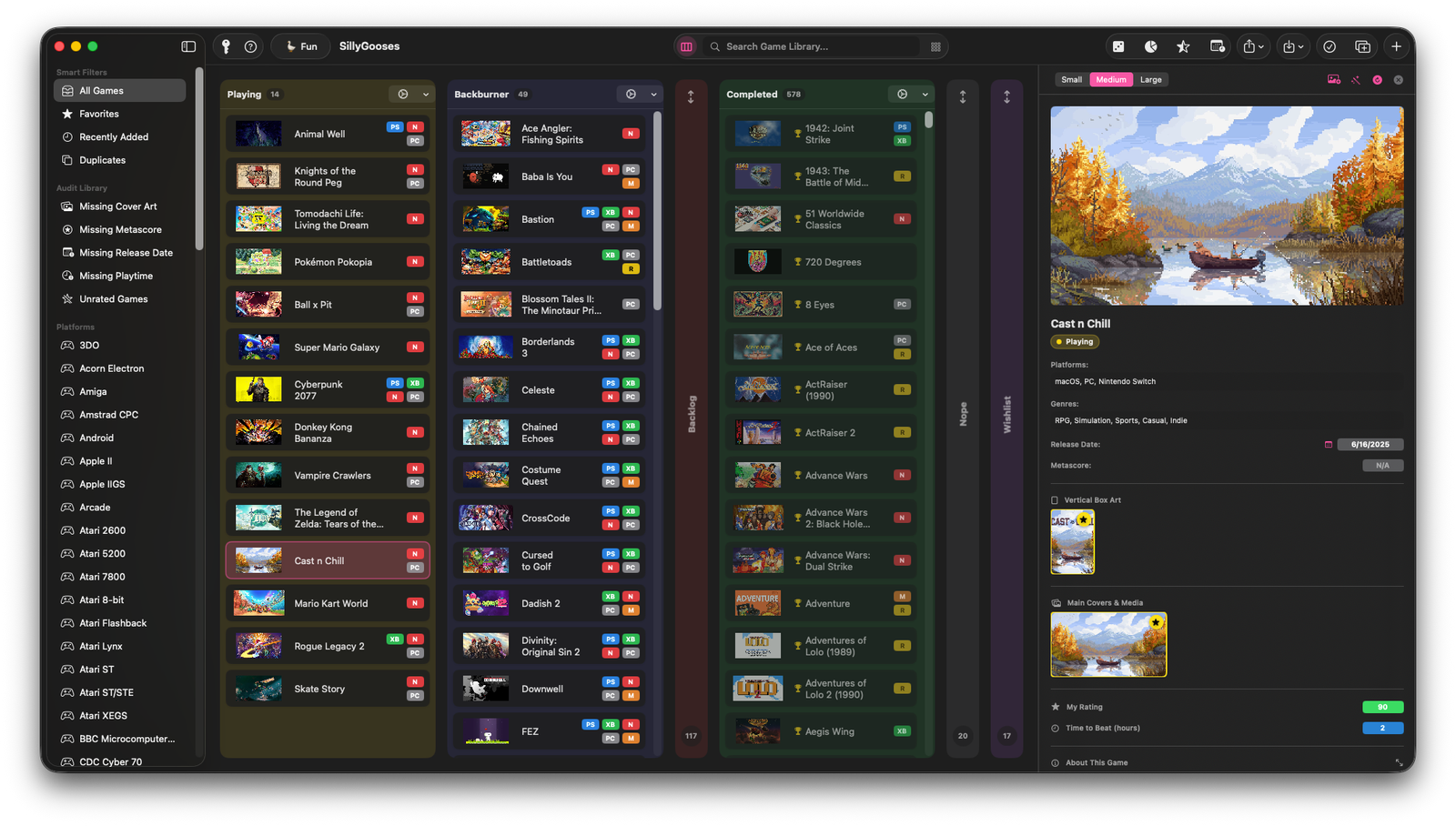Click the blue Time to Beat value
Image resolution: width=1456 pixels, height=826 pixels.
click(1382, 728)
